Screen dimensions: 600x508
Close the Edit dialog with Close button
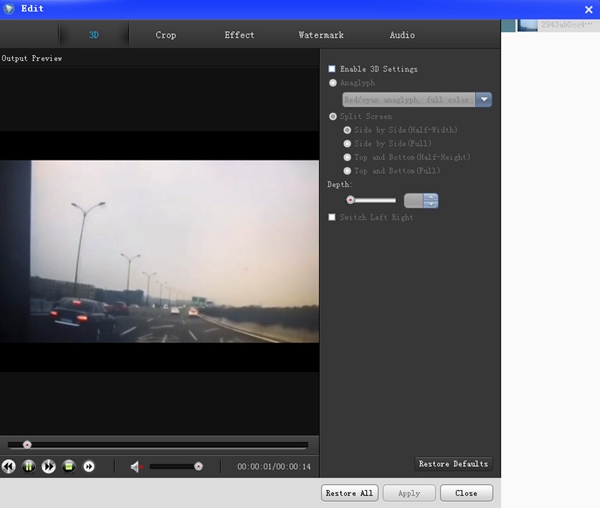click(x=466, y=493)
